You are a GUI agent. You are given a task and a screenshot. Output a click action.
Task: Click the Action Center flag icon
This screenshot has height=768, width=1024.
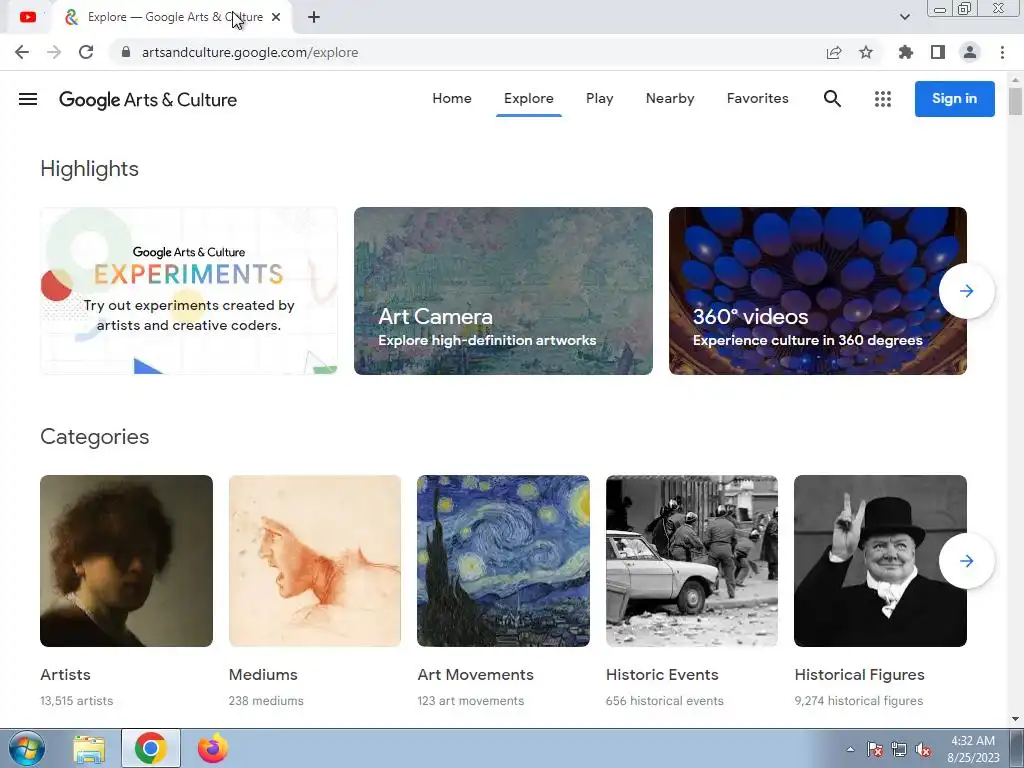(x=875, y=749)
